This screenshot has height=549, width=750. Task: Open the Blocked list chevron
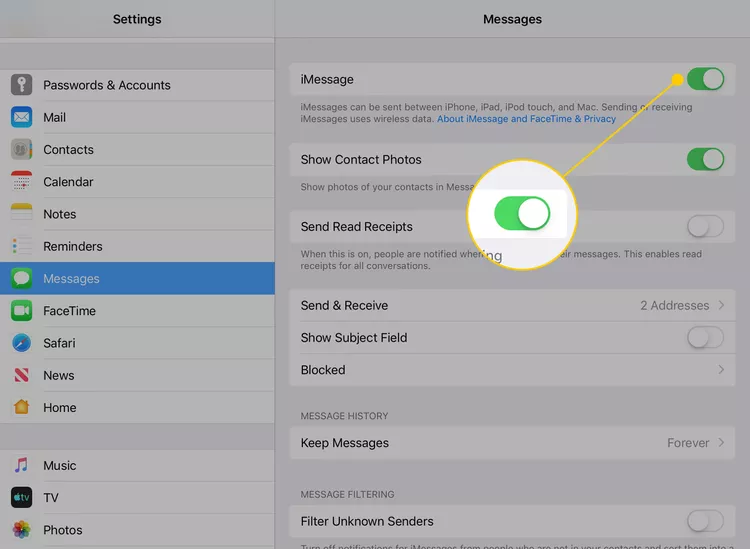tap(721, 370)
